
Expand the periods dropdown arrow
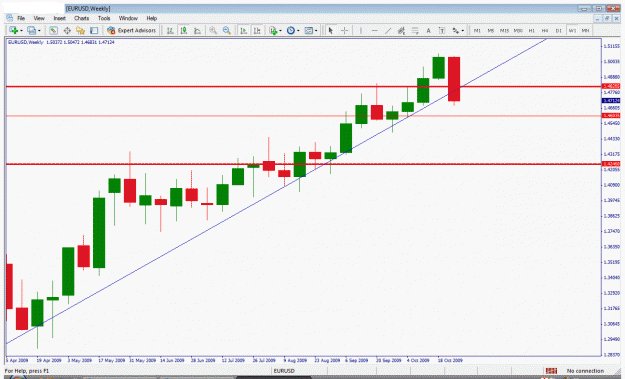[298, 31]
